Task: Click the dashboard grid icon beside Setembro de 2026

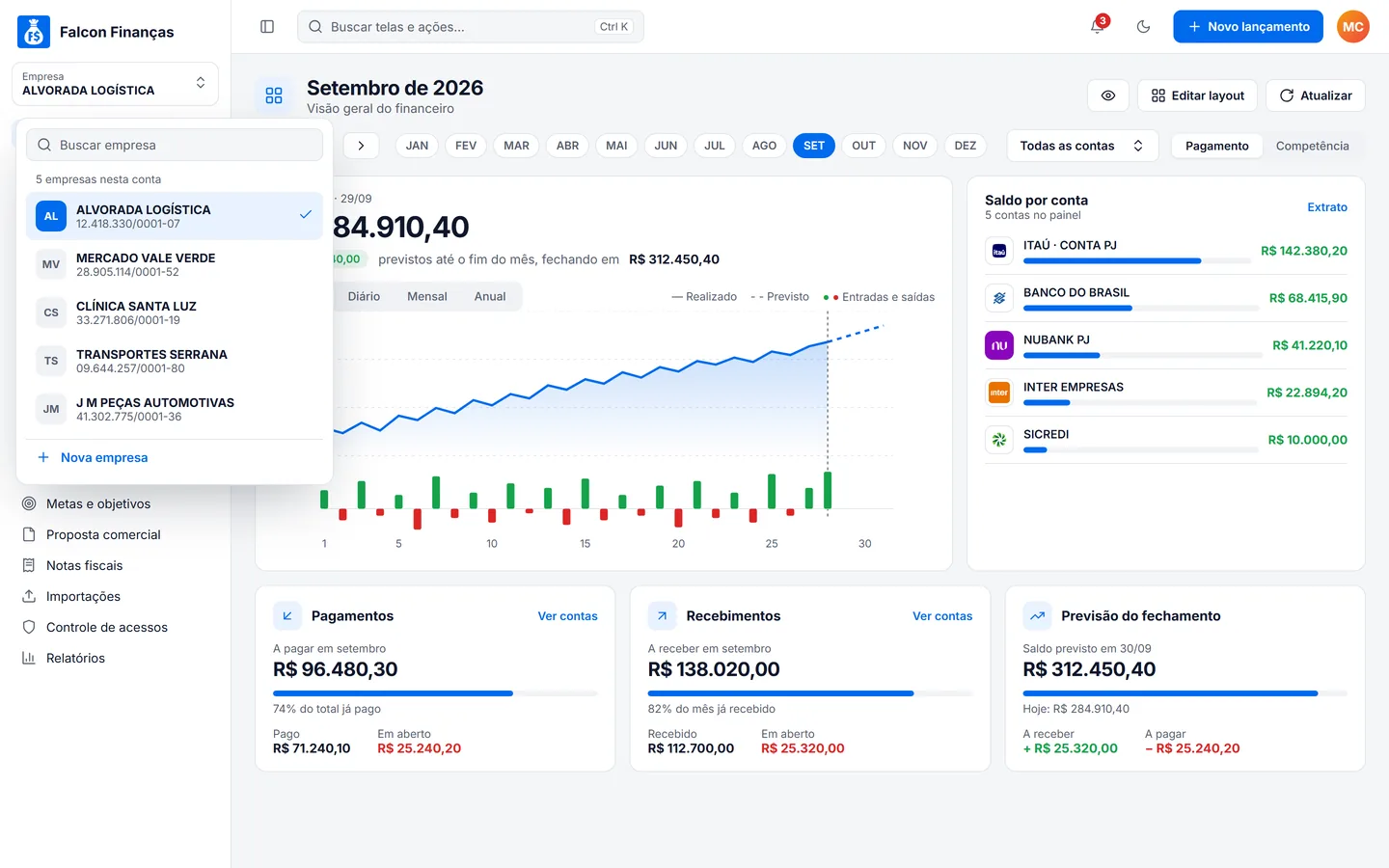Action: point(274,95)
